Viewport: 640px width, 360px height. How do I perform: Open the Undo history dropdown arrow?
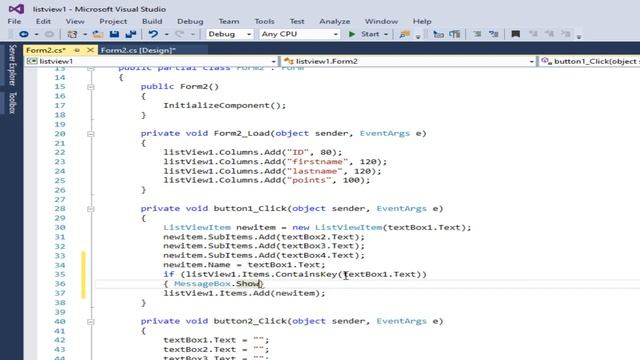point(166,35)
